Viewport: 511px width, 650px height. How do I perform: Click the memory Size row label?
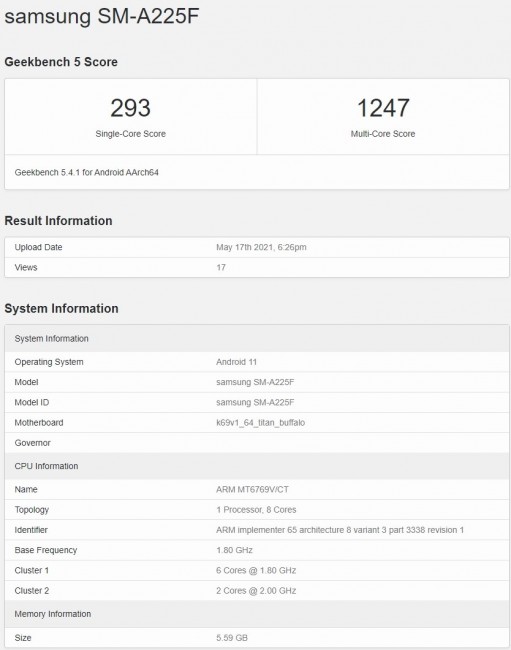pyautogui.click(x=23, y=638)
